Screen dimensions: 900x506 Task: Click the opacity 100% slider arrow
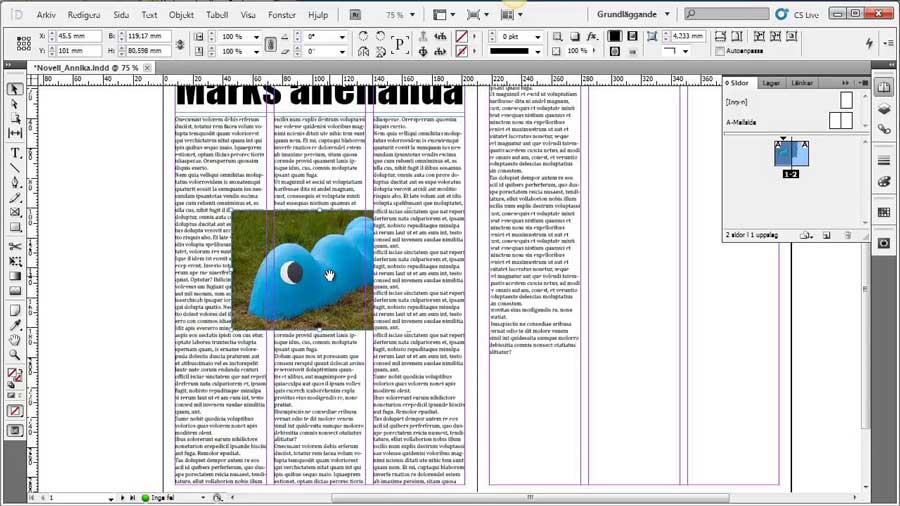(x=594, y=51)
